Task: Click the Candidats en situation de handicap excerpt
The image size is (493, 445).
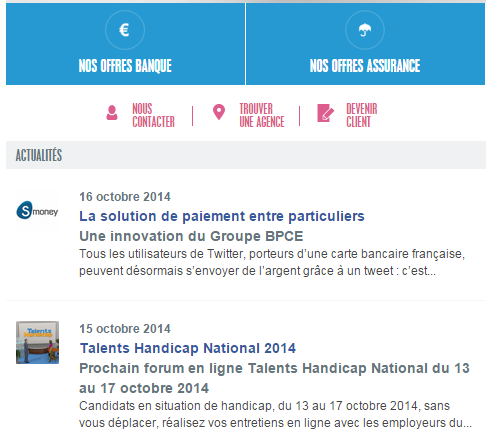Action: (x=275, y=414)
